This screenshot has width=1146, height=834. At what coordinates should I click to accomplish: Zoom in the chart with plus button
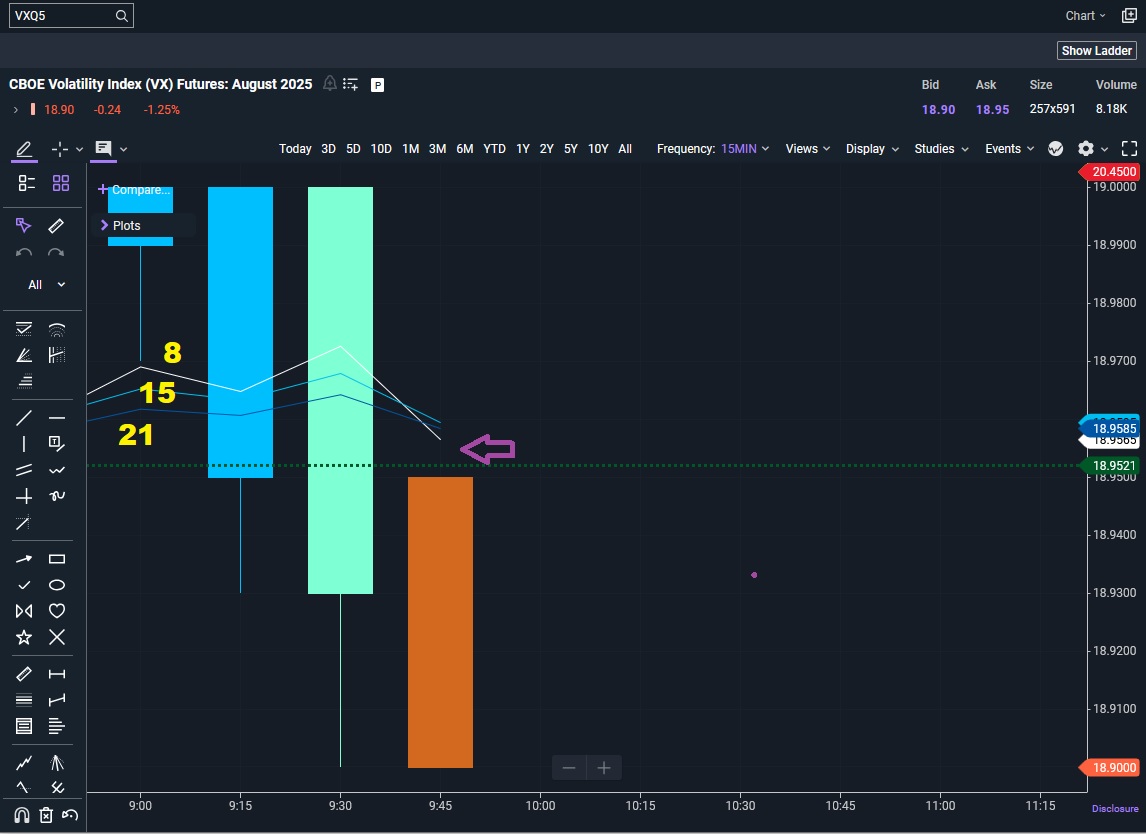pyautogui.click(x=604, y=767)
